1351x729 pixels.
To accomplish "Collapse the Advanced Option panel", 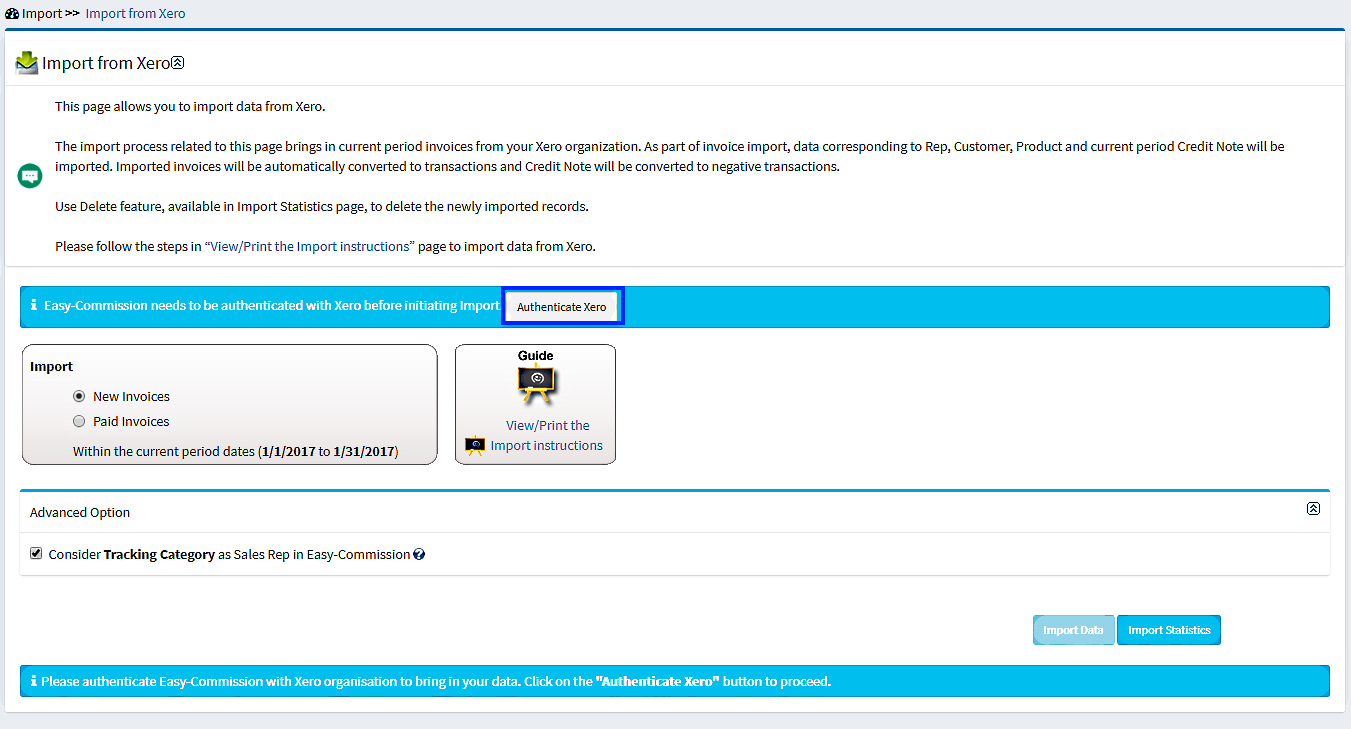I will 1313,508.
